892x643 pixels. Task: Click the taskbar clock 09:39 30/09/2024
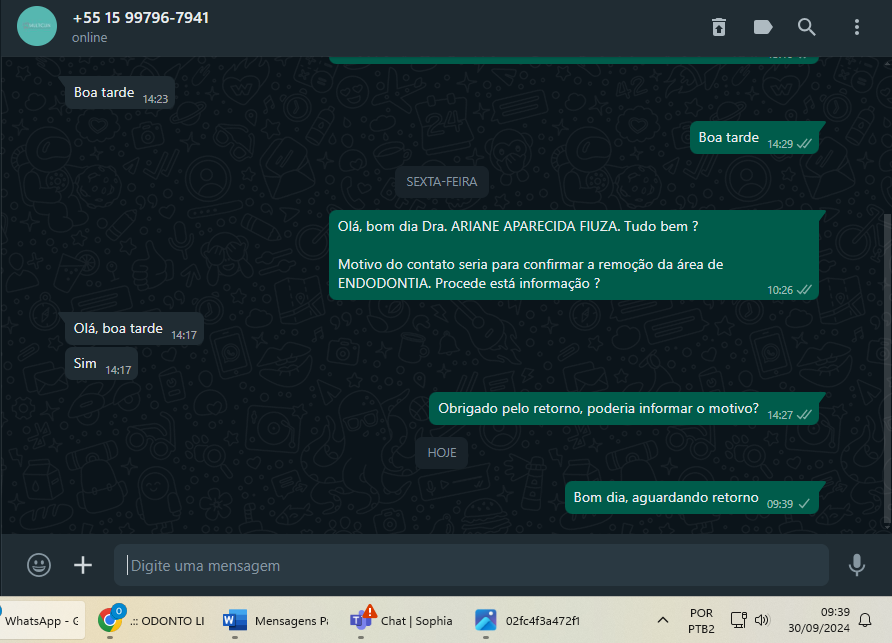[819, 620]
